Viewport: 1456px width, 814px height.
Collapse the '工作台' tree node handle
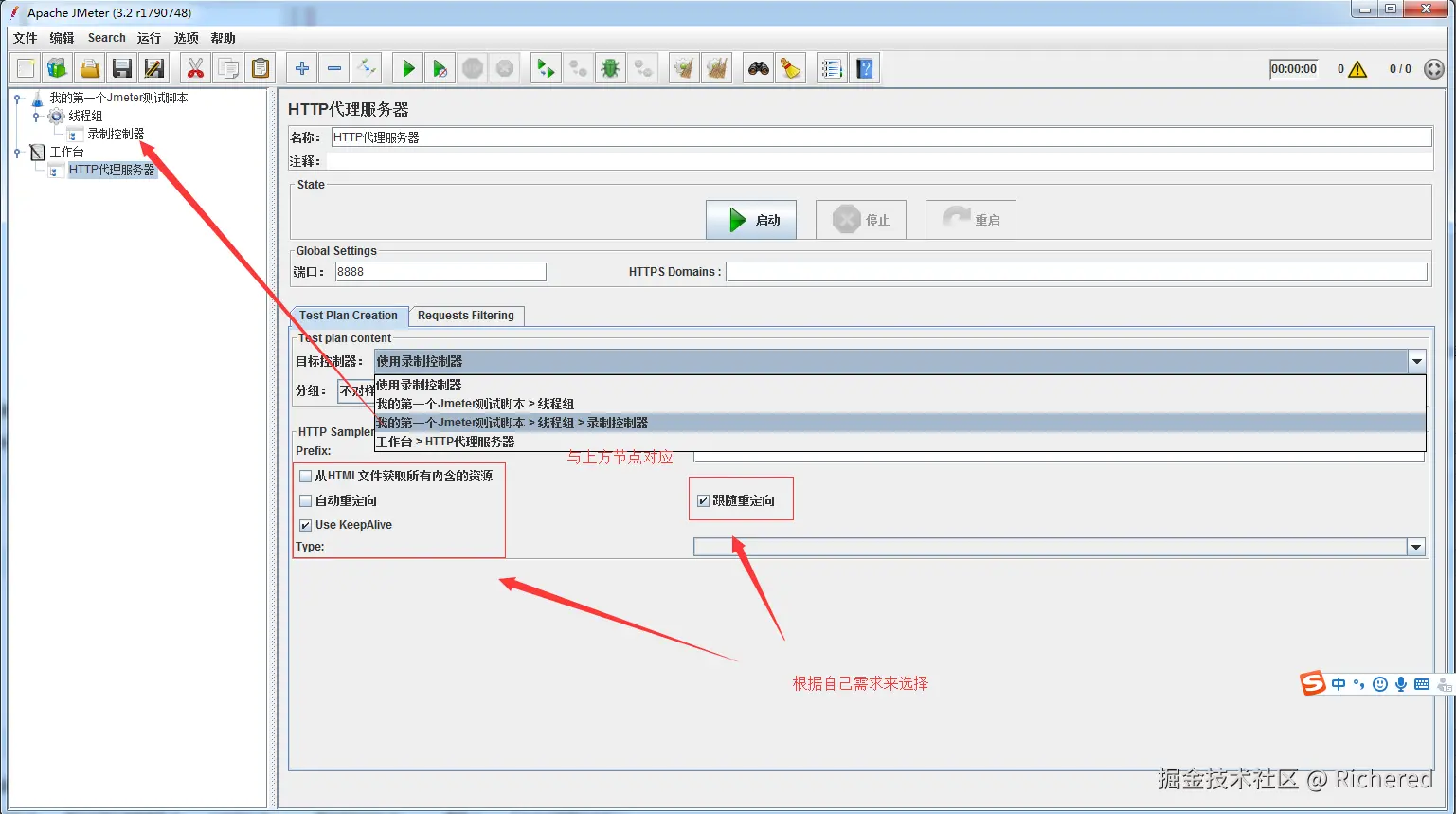17,152
